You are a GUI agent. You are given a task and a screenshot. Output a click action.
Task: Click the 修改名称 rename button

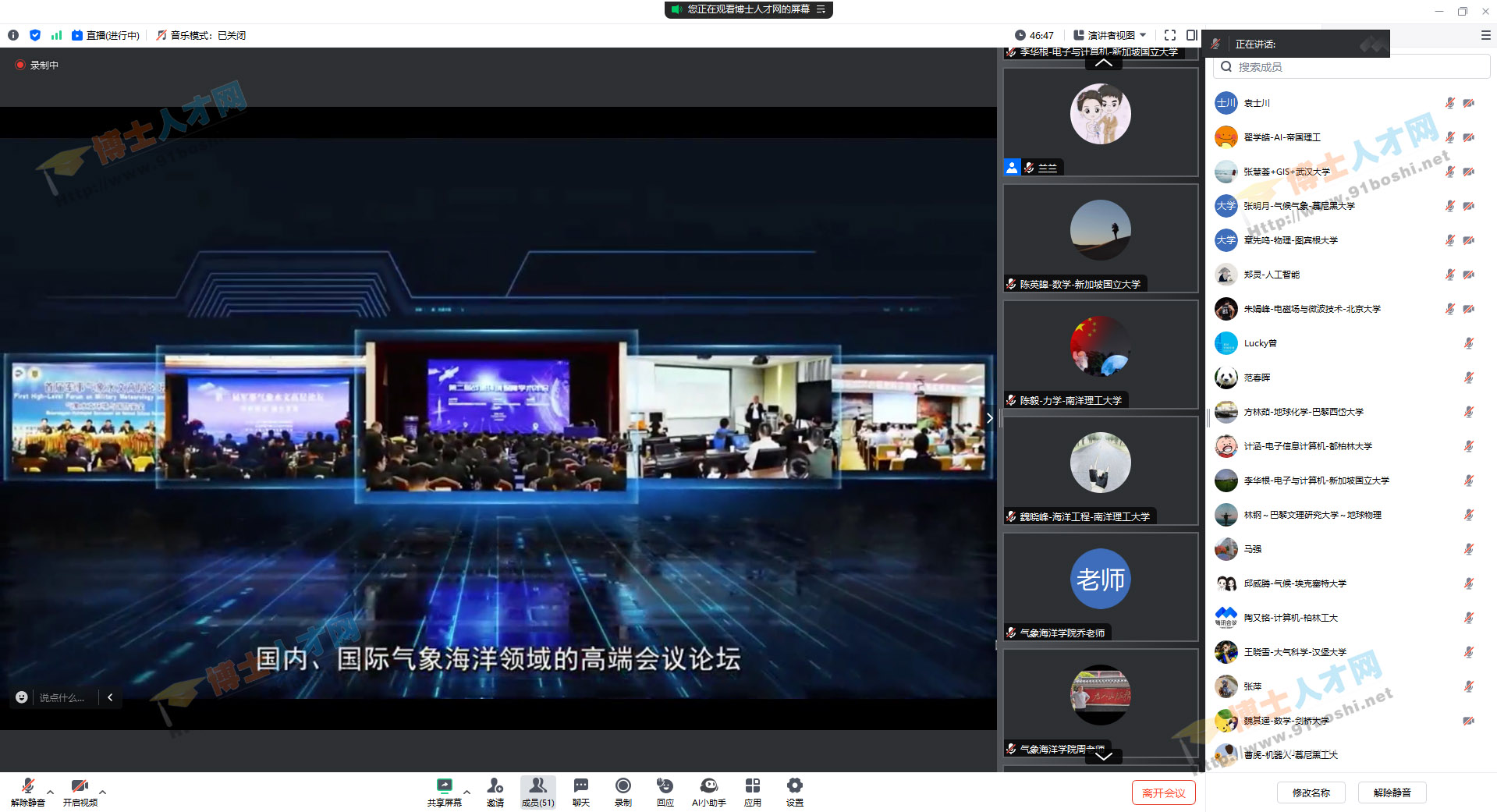[x=1311, y=792]
